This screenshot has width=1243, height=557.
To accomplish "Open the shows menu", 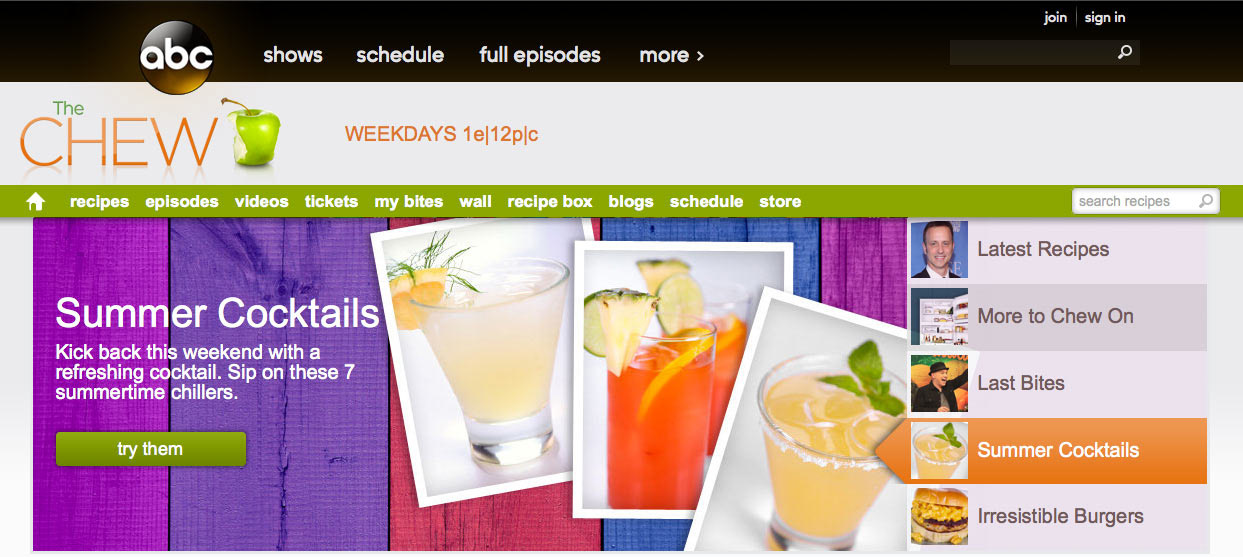I will click(x=293, y=55).
